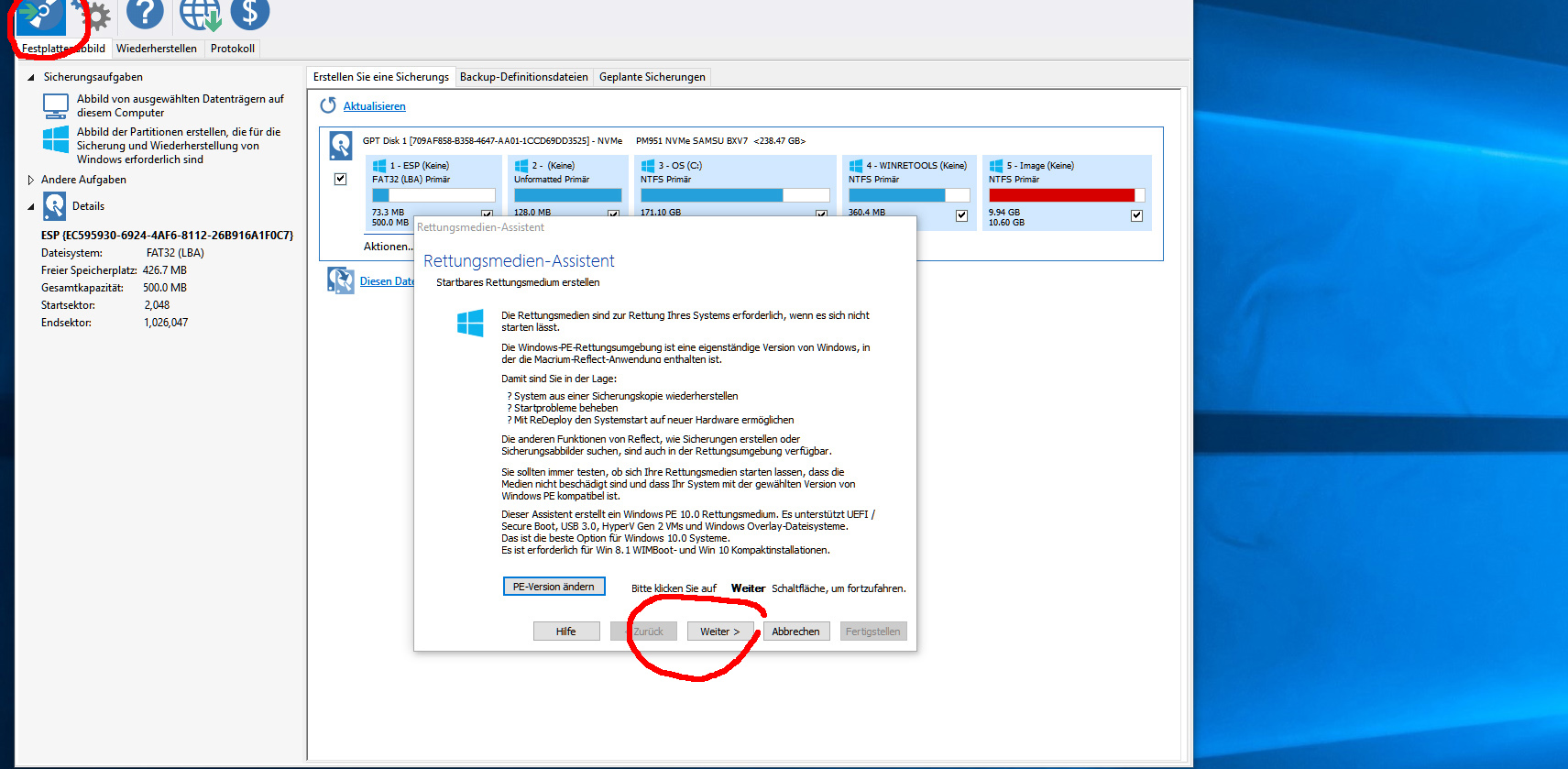
Task: Select the 4 - WINRETOOLS partition block
Action: [x=908, y=192]
